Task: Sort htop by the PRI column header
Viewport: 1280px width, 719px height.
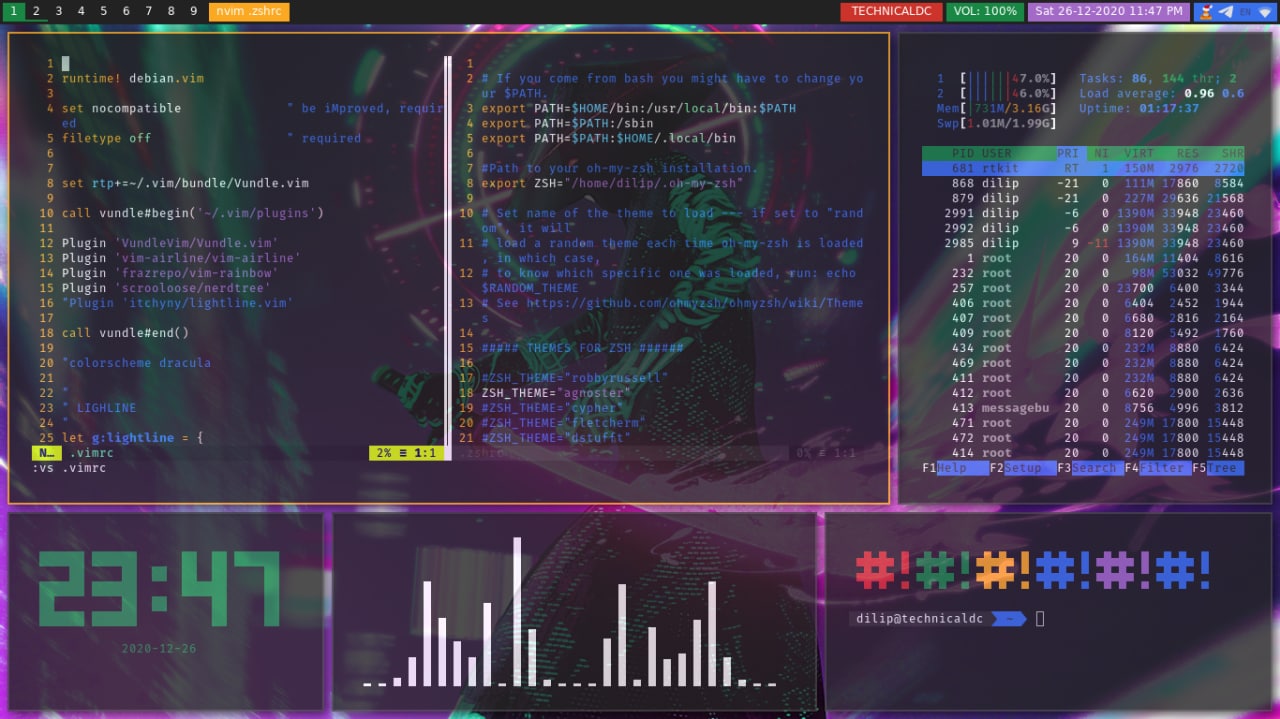Action: click(x=1068, y=153)
